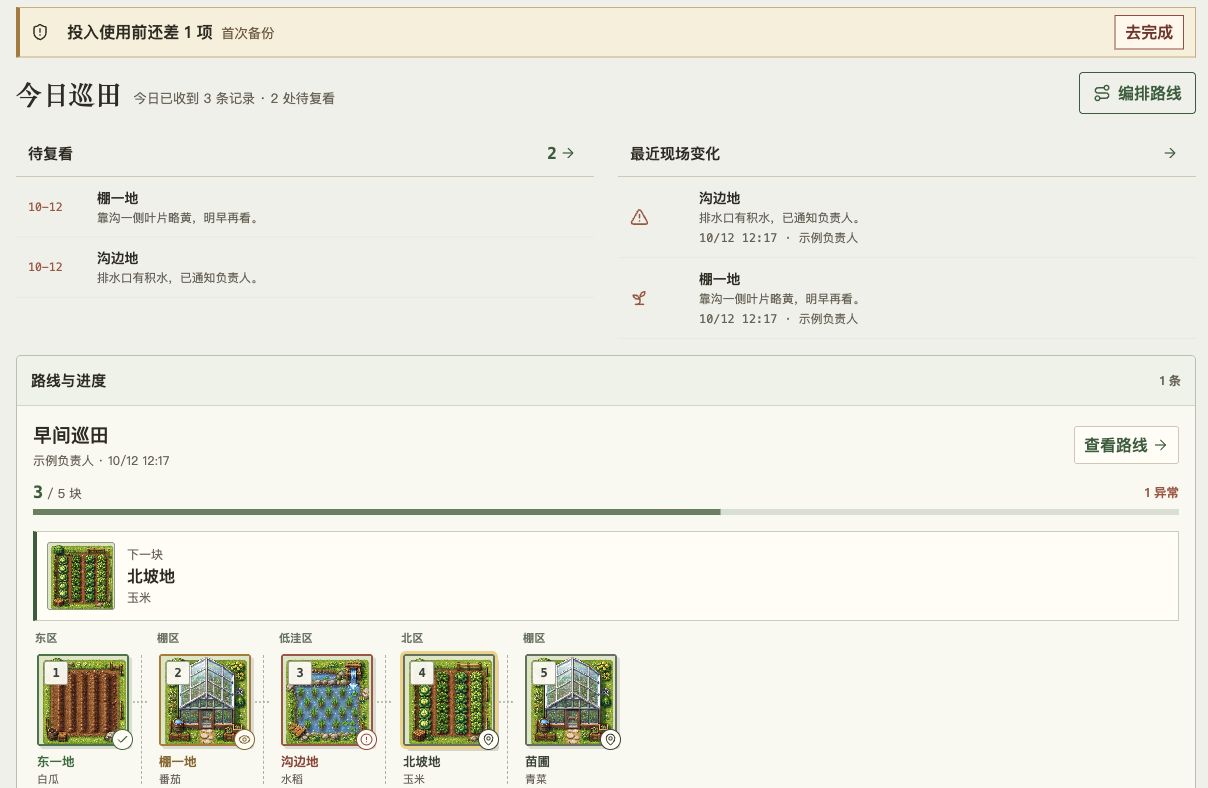Click the 早间巡田 progress bar
This screenshot has height=788, width=1208.
[x=606, y=512]
